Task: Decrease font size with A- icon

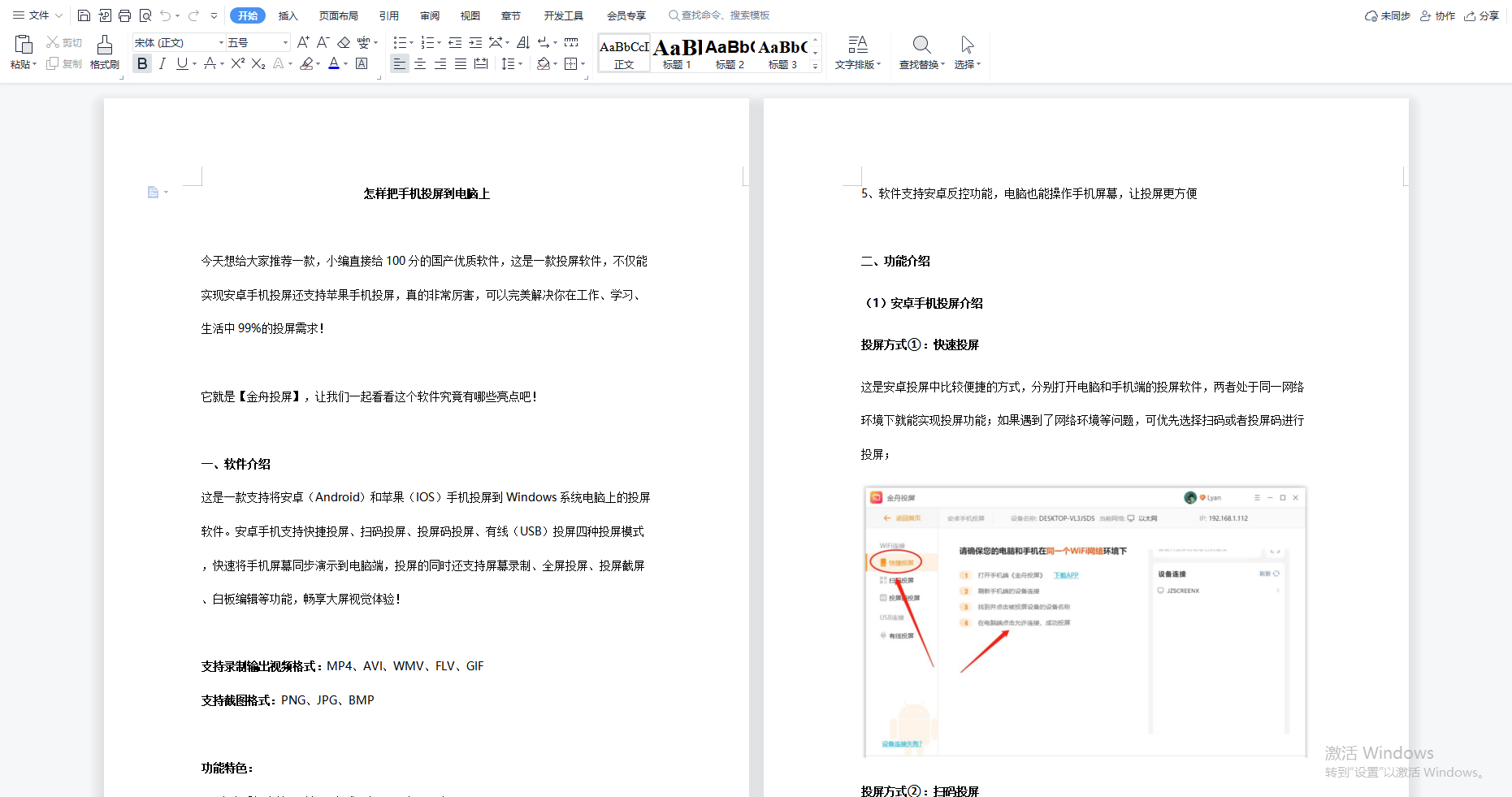Action: [323, 42]
